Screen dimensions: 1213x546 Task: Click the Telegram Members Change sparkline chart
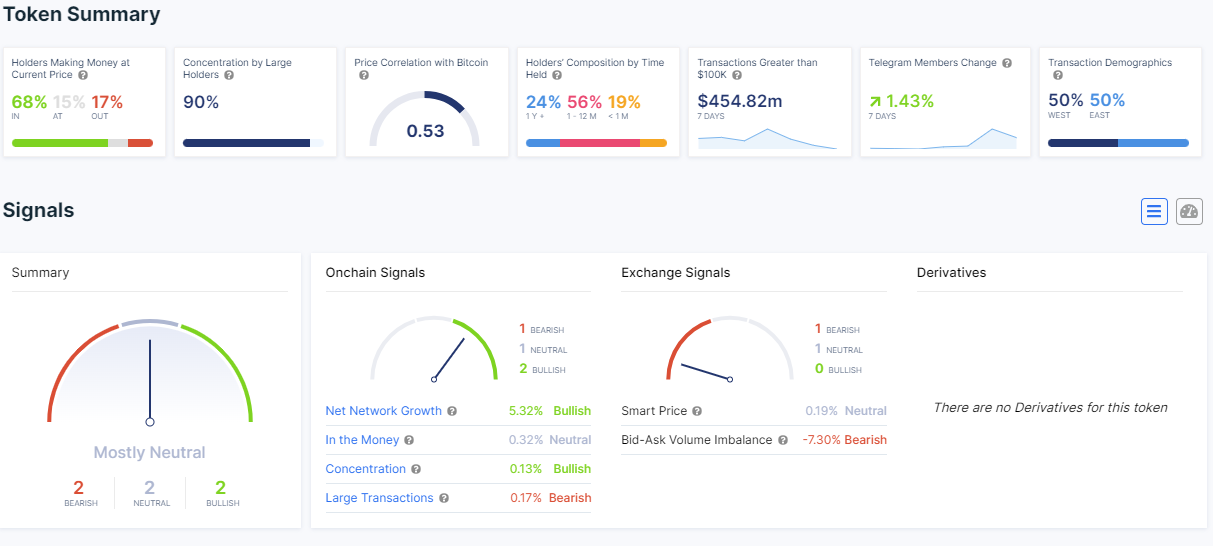click(943, 138)
